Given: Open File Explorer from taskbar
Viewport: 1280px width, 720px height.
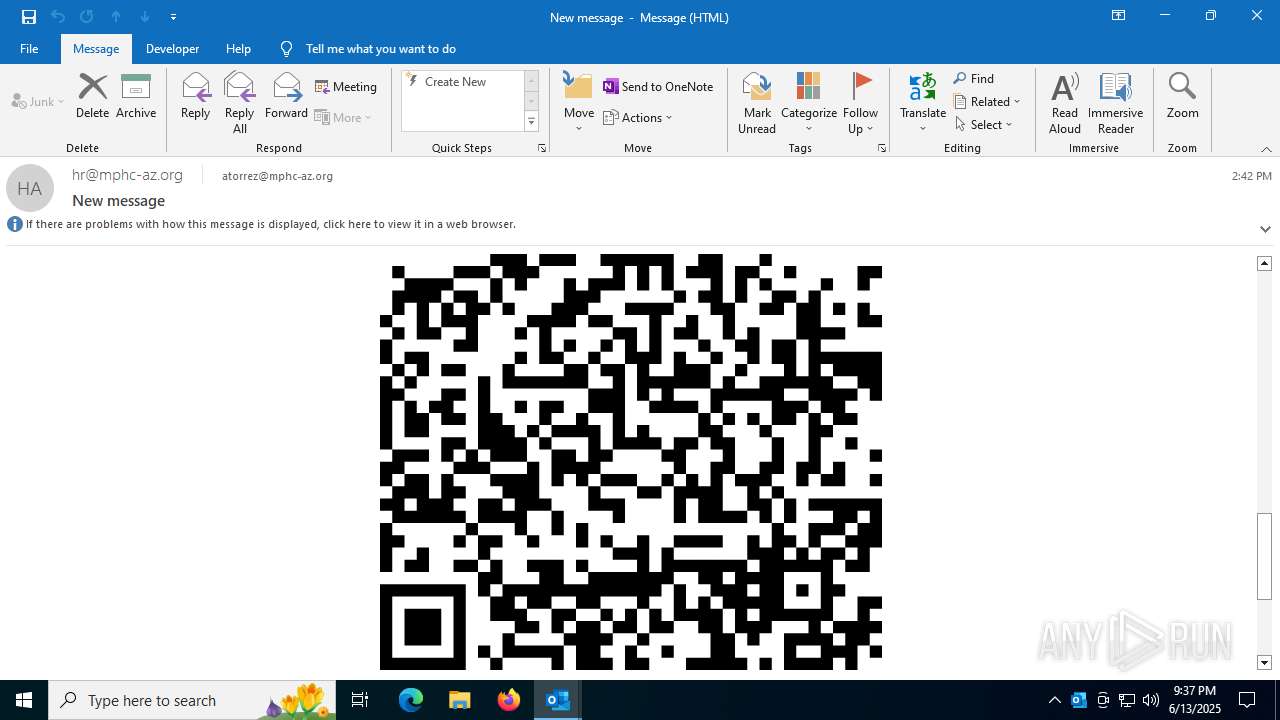Looking at the screenshot, I should 460,700.
